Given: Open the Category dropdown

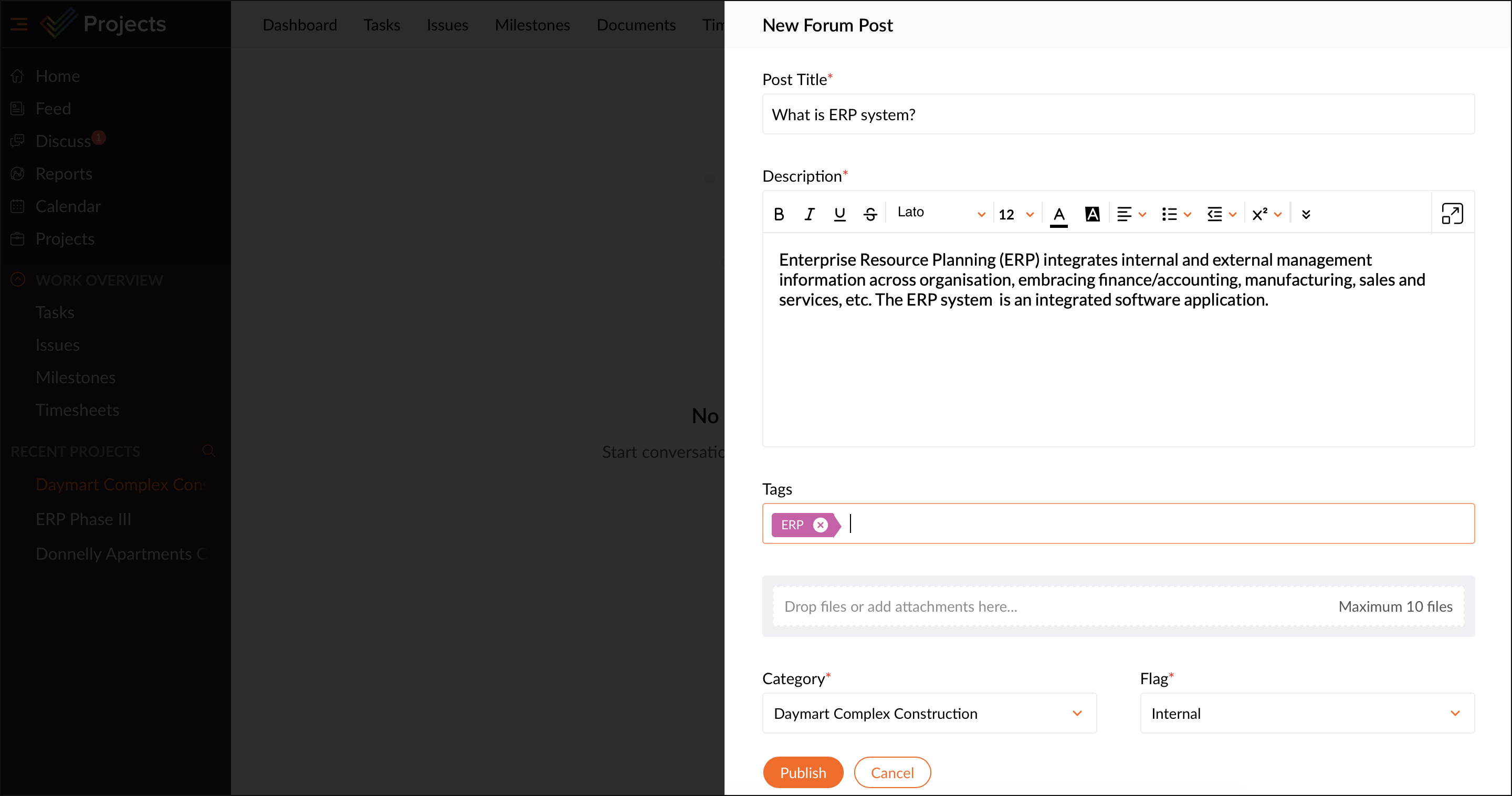Looking at the screenshot, I should coord(929,713).
